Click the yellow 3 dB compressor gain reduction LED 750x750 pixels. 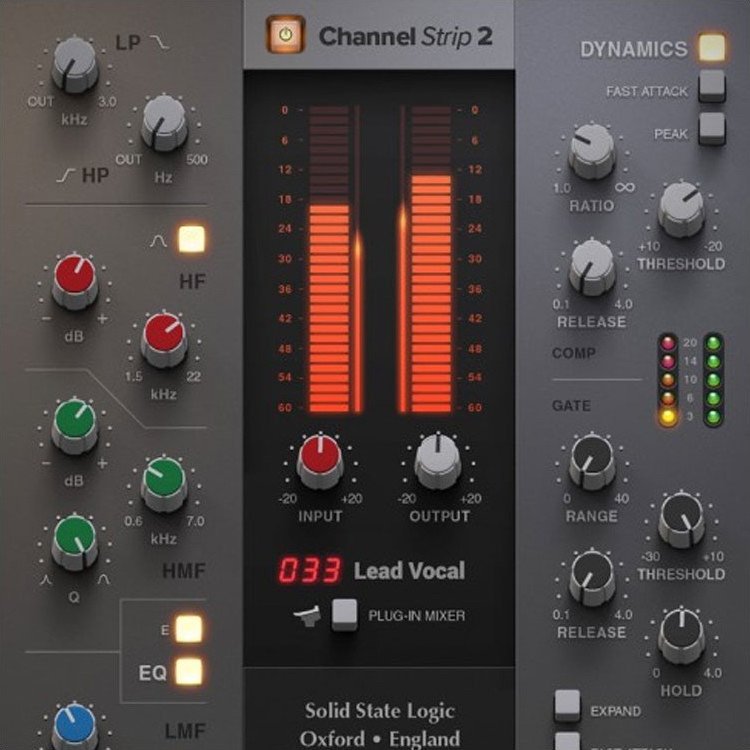click(668, 417)
